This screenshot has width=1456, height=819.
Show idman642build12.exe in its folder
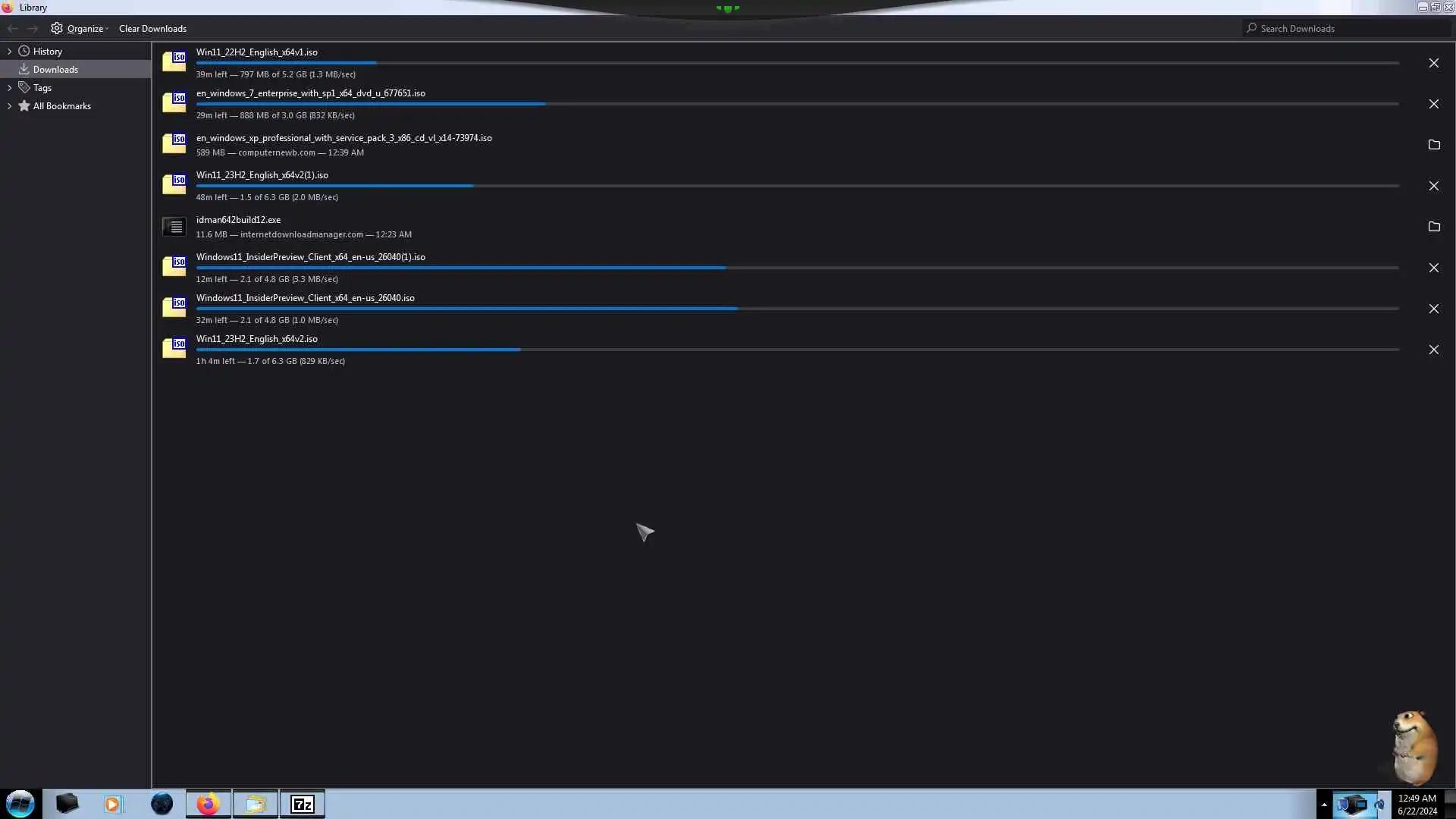[x=1433, y=227]
